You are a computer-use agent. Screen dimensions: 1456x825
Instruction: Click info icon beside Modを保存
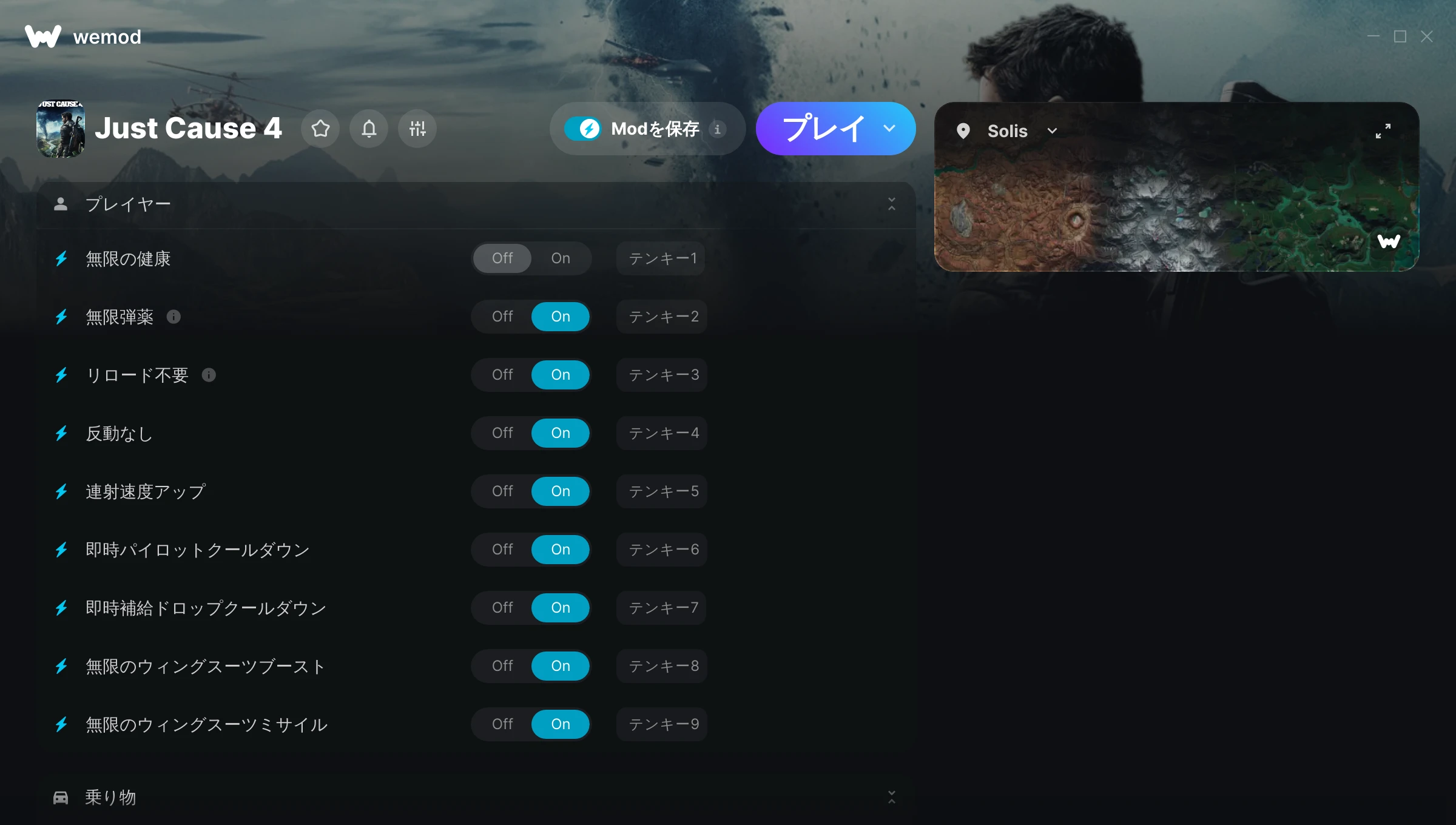point(718,129)
